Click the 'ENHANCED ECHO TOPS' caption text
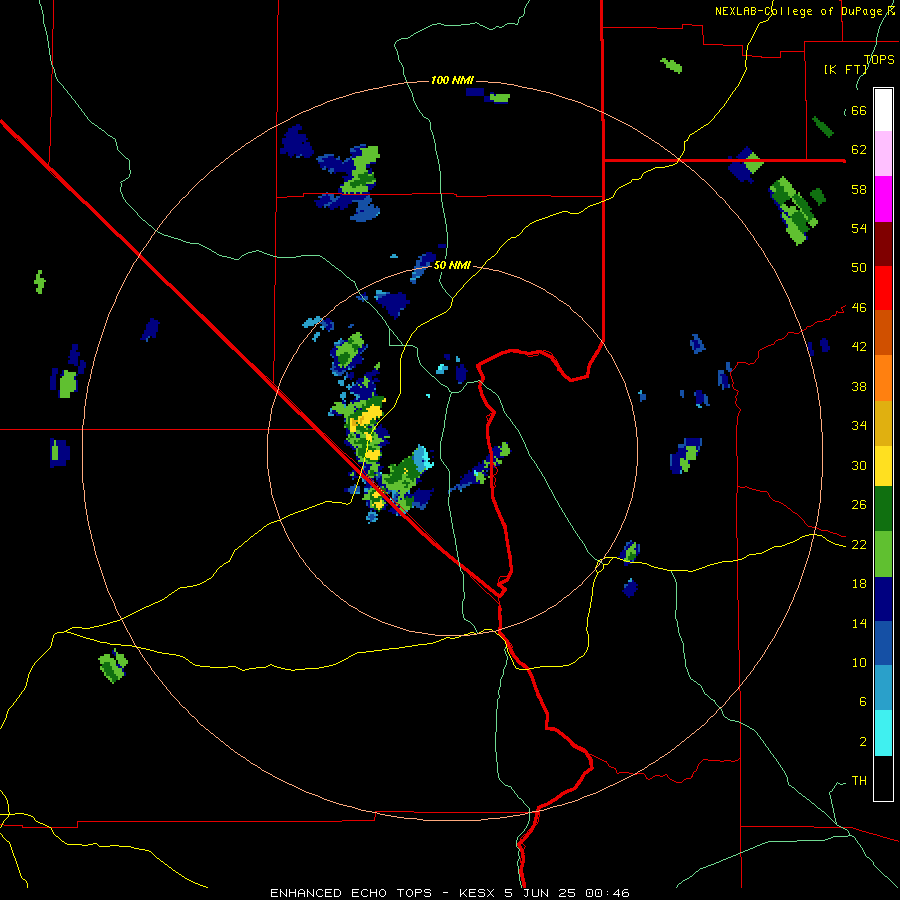The width and height of the screenshot is (900, 900). (351, 893)
